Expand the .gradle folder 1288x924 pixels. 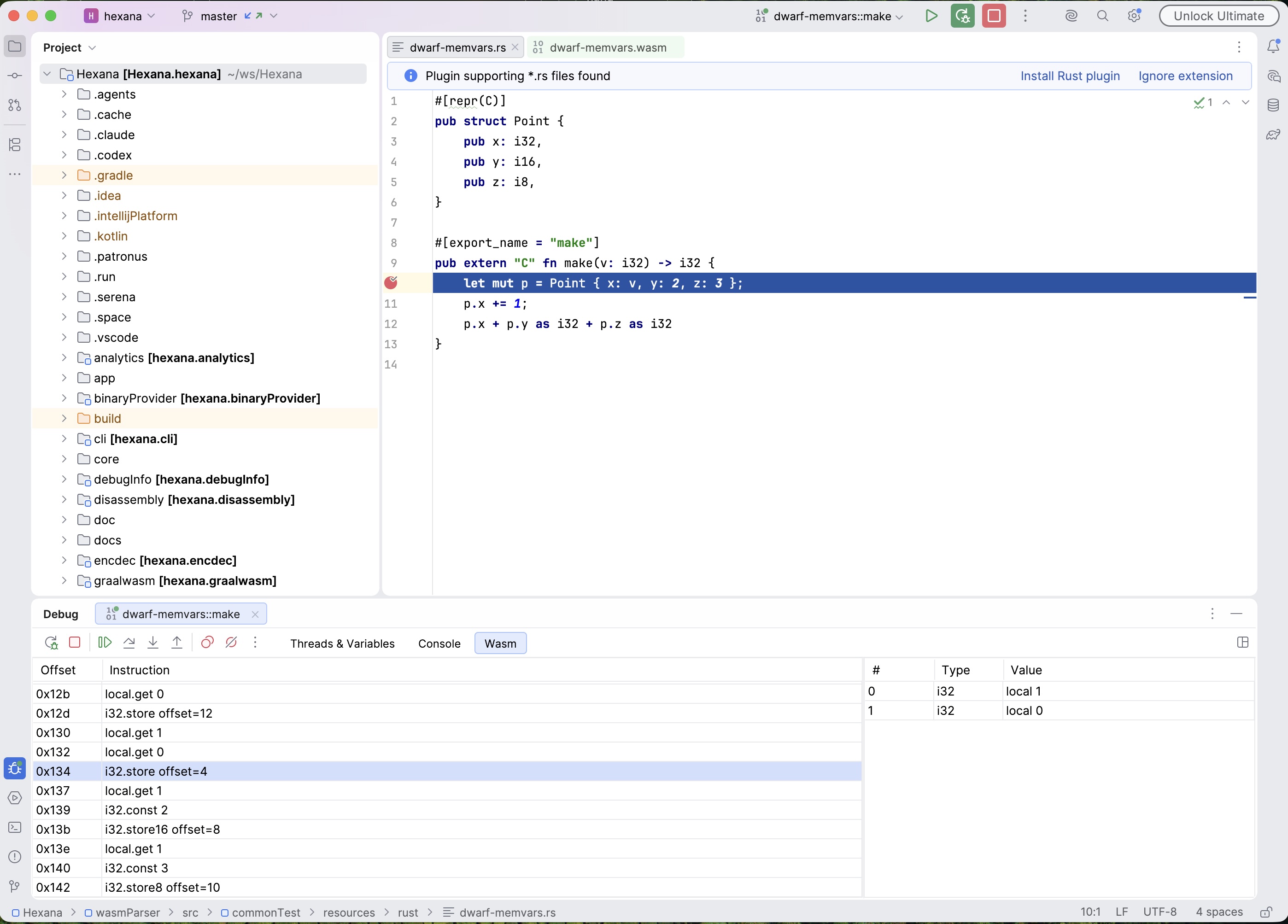coord(64,175)
